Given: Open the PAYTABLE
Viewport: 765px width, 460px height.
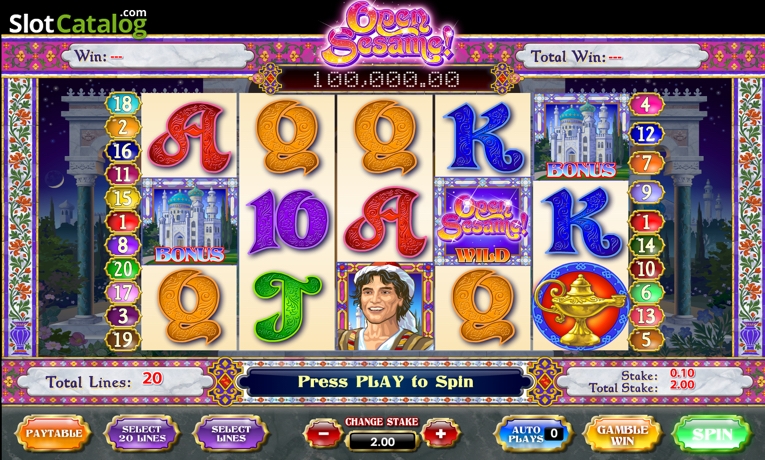Looking at the screenshot, I should point(54,433).
